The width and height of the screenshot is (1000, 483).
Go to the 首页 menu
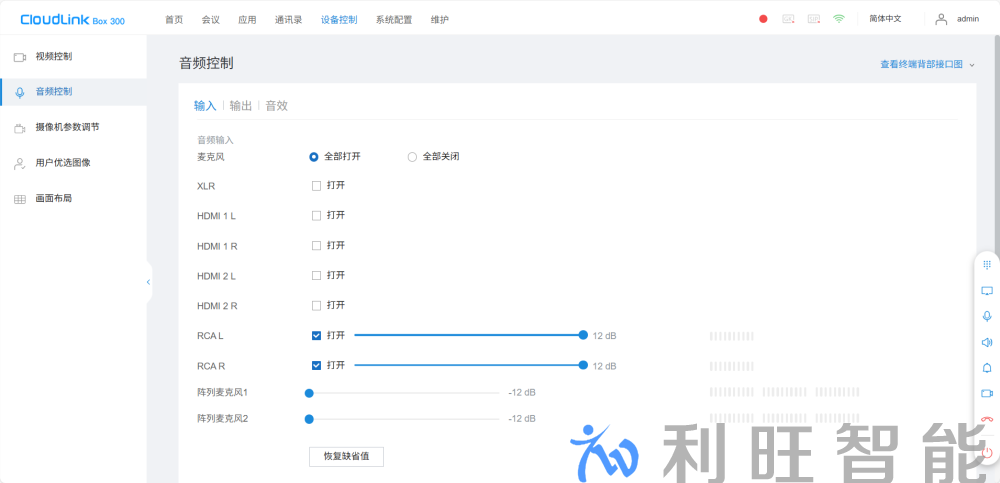173,20
